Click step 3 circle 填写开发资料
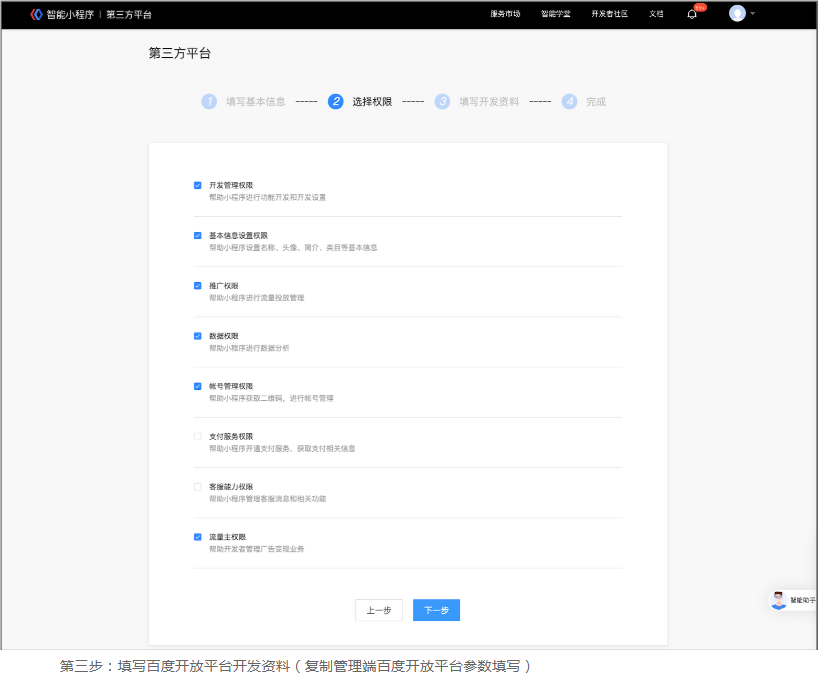The width and height of the screenshot is (818, 675). coord(442,101)
